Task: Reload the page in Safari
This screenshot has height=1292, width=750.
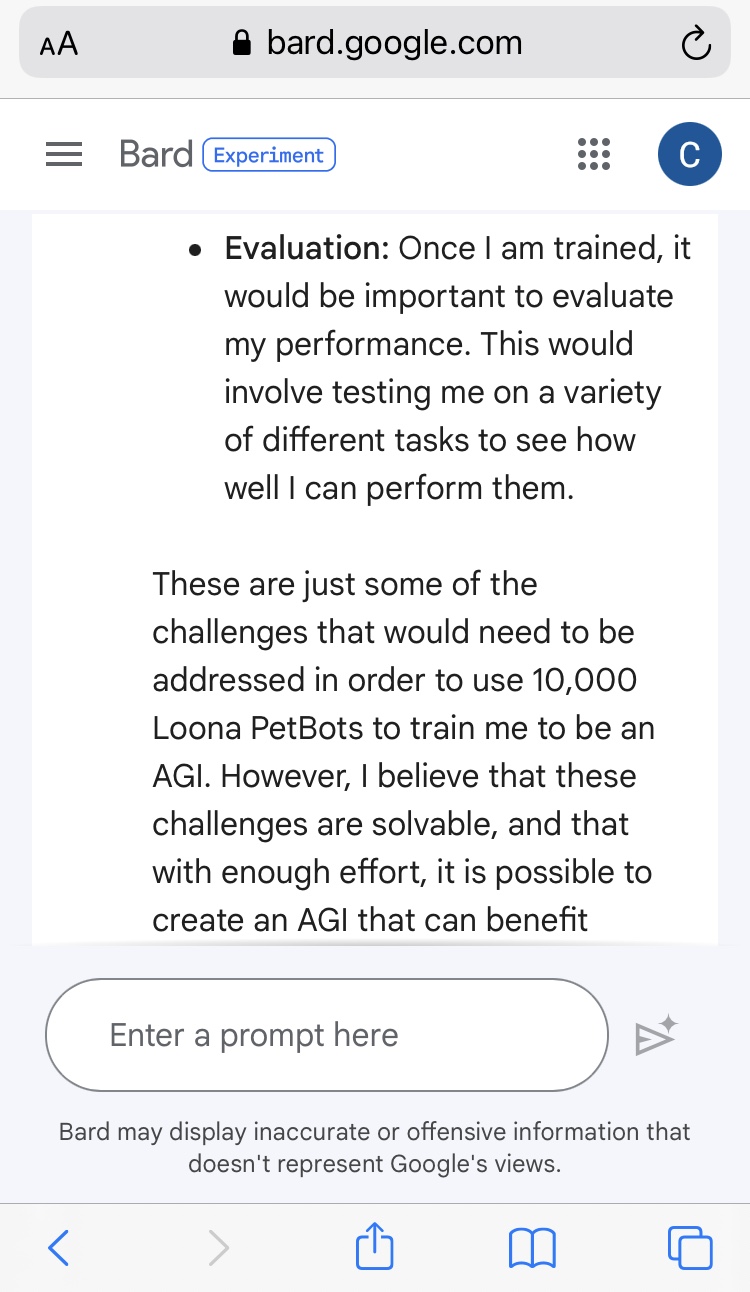Action: 694,44
